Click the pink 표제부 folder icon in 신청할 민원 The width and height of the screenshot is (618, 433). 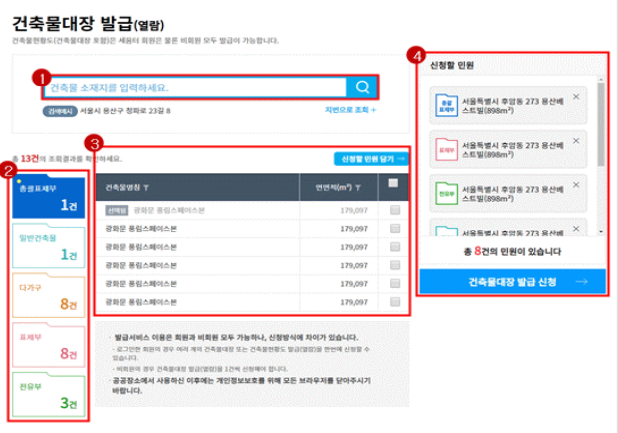[446, 149]
